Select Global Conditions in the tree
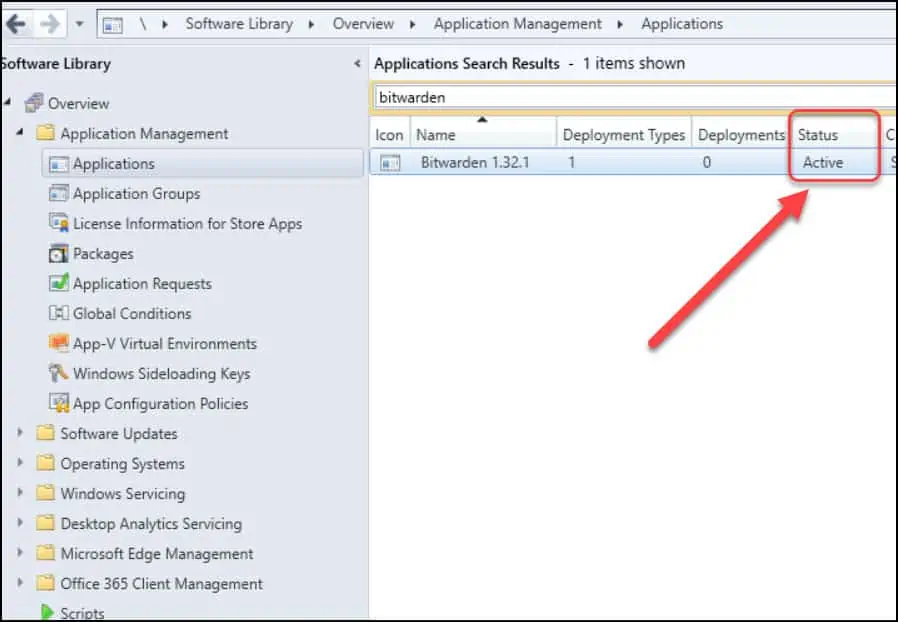This screenshot has width=898, height=622. tap(132, 313)
